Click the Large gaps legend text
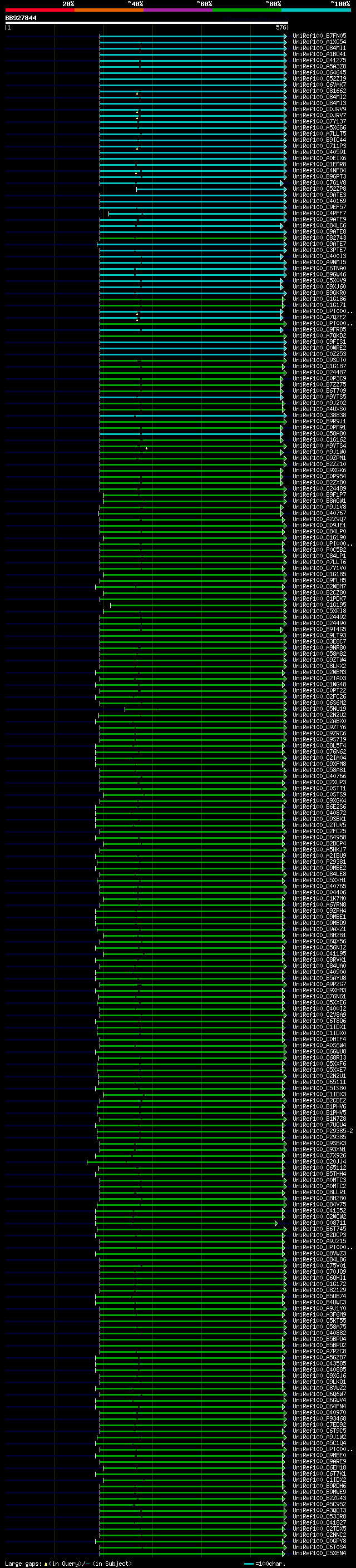Screen dimensions: 356x1568 tap(68, 1563)
